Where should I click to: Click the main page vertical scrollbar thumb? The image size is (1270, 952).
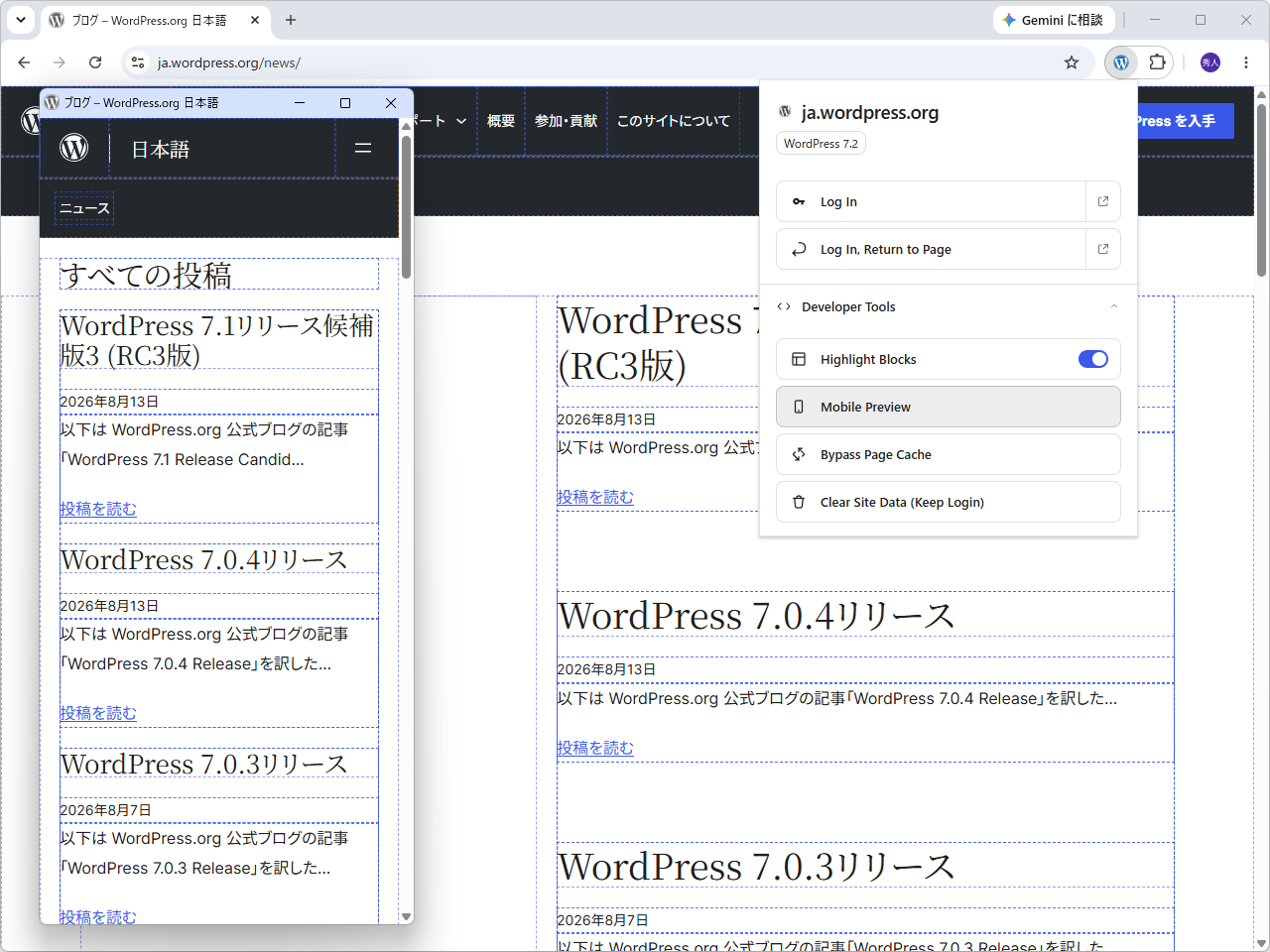click(1261, 188)
